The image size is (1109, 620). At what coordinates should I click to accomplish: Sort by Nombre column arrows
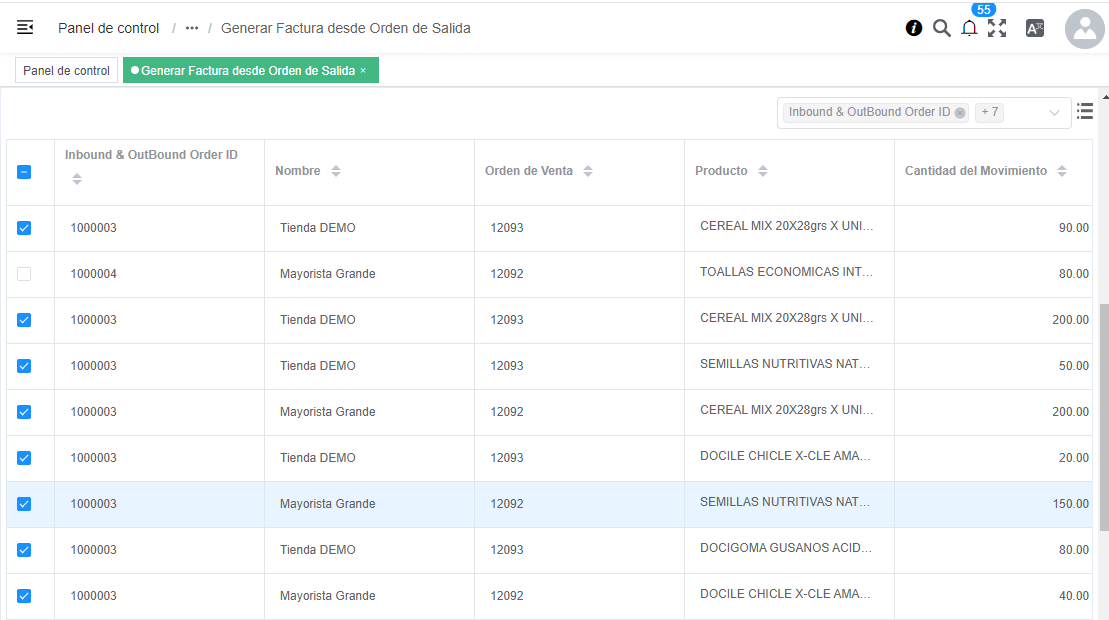tap(336, 171)
